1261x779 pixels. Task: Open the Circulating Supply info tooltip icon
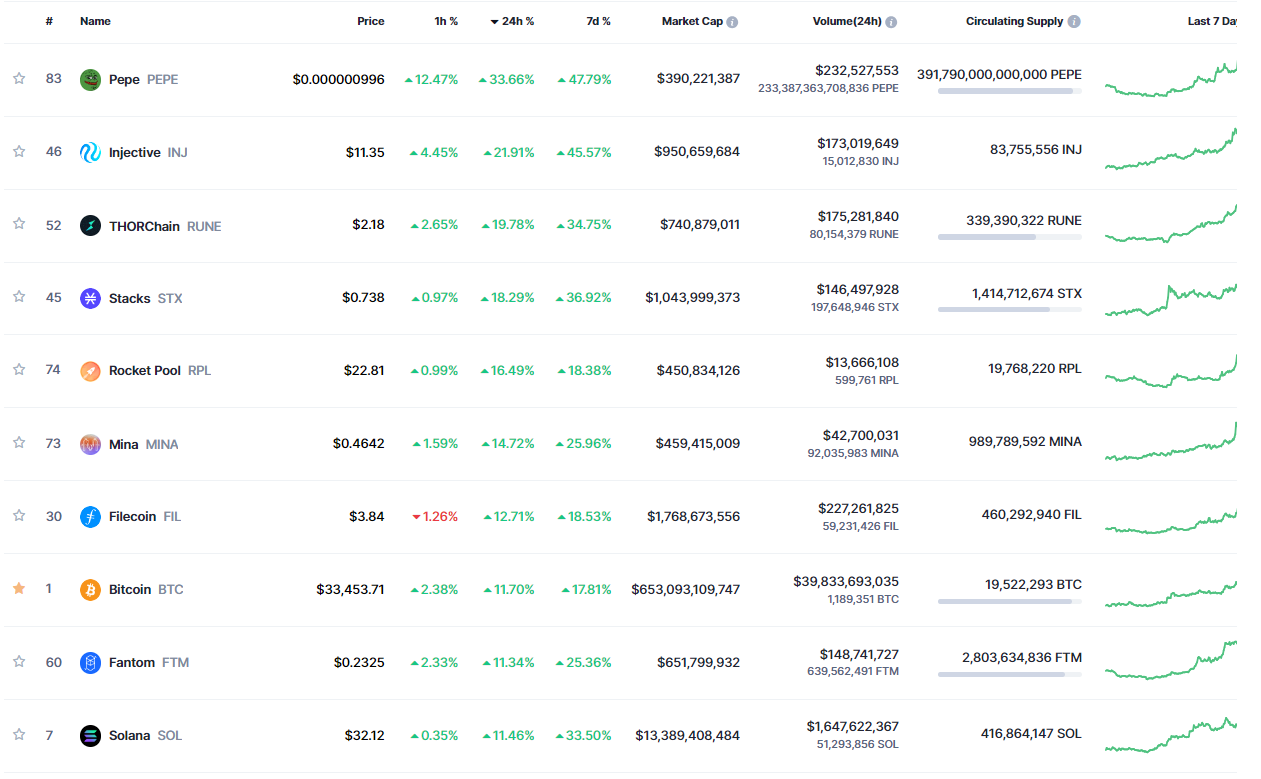[1074, 22]
